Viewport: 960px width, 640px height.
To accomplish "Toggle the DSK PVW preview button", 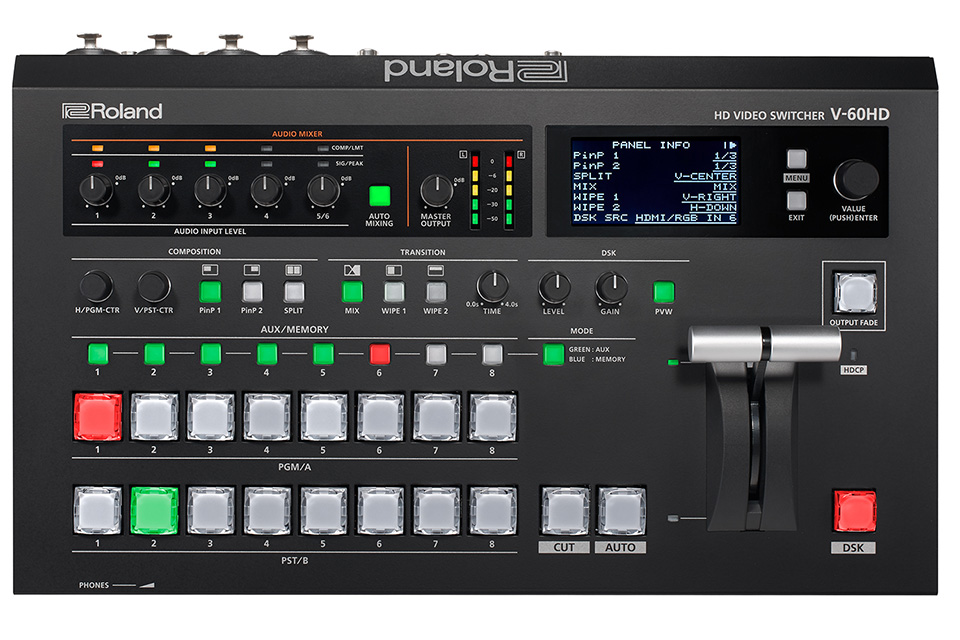I will tap(664, 292).
